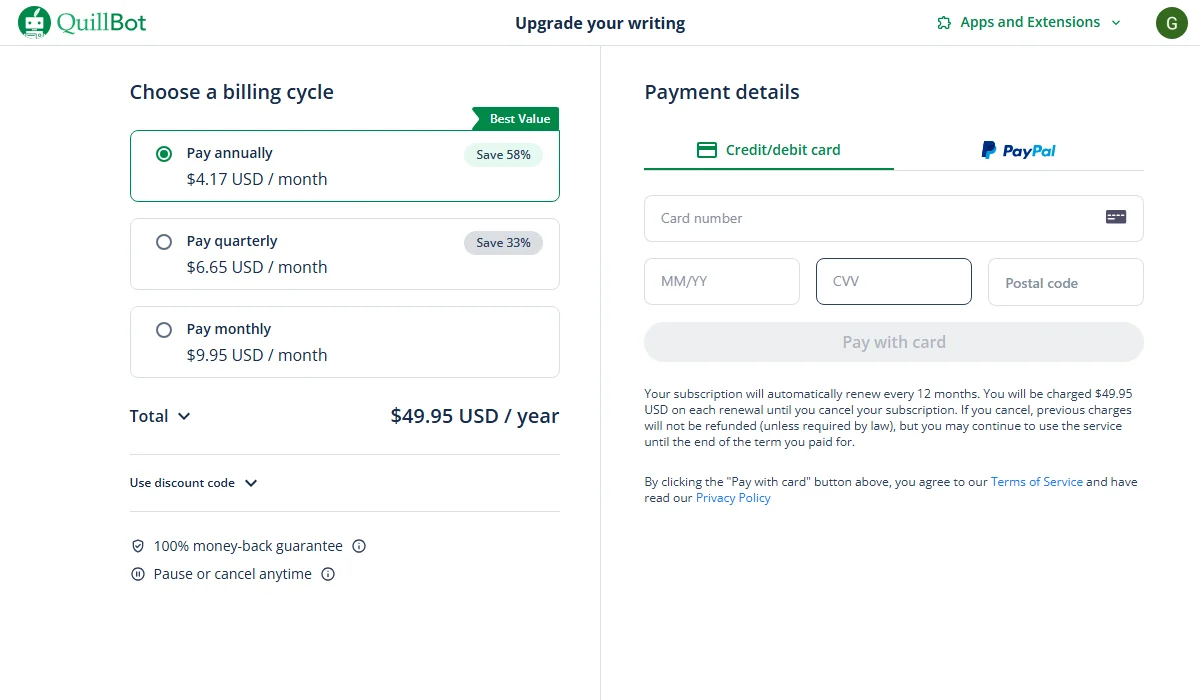Screen dimensions: 1200x700
Task: Open the Terms of Service link
Action: [x=1036, y=481]
